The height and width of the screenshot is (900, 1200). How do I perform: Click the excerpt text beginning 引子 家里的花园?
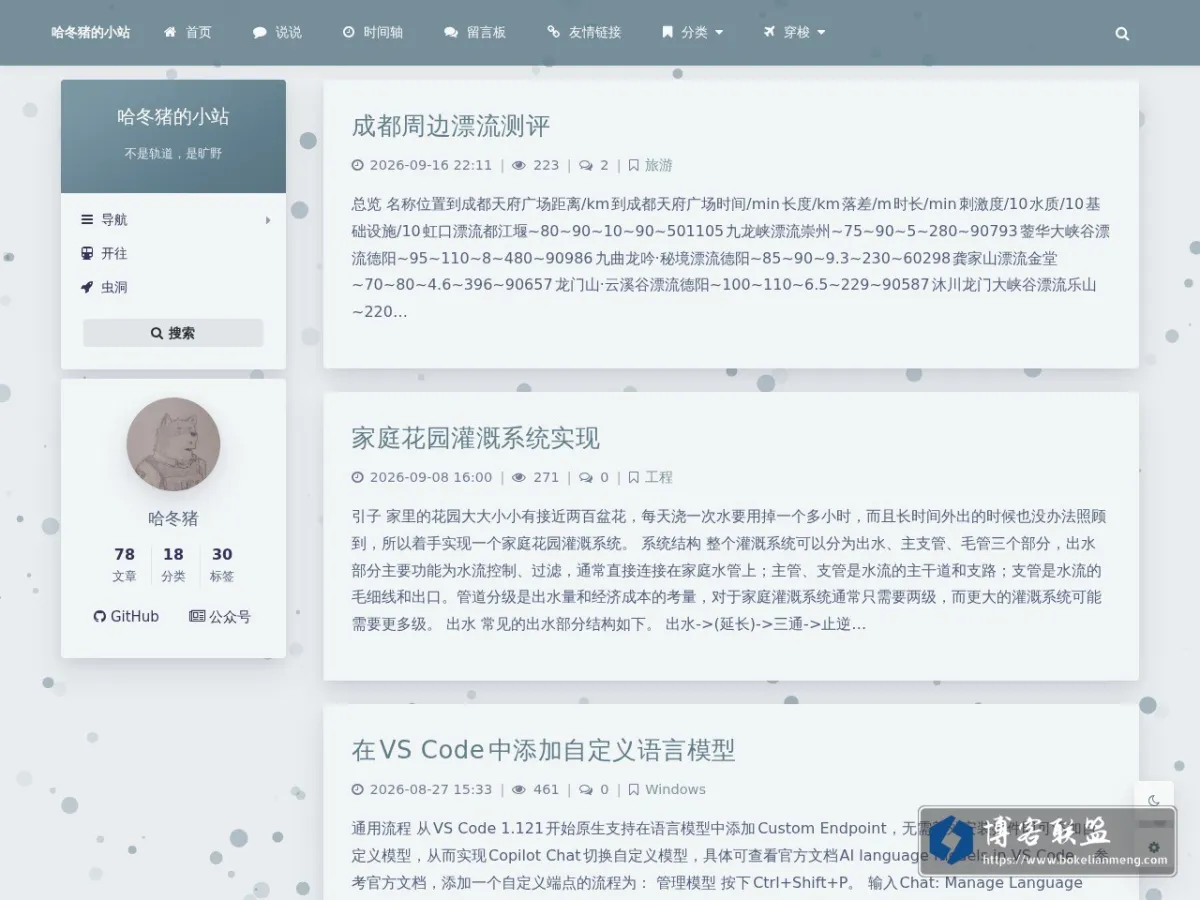731,570
